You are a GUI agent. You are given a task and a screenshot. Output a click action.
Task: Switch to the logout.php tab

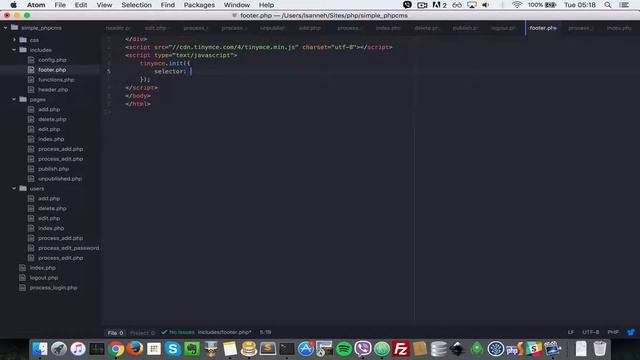pyautogui.click(x=503, y=28)
